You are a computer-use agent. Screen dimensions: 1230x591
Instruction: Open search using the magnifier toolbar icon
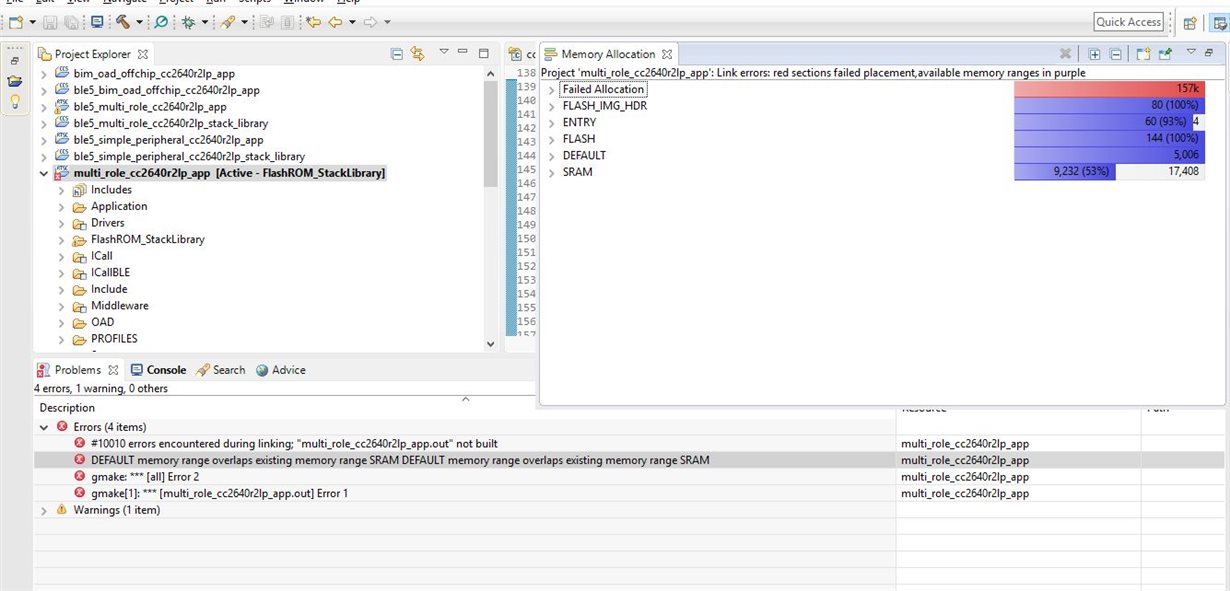click(160, 20)
